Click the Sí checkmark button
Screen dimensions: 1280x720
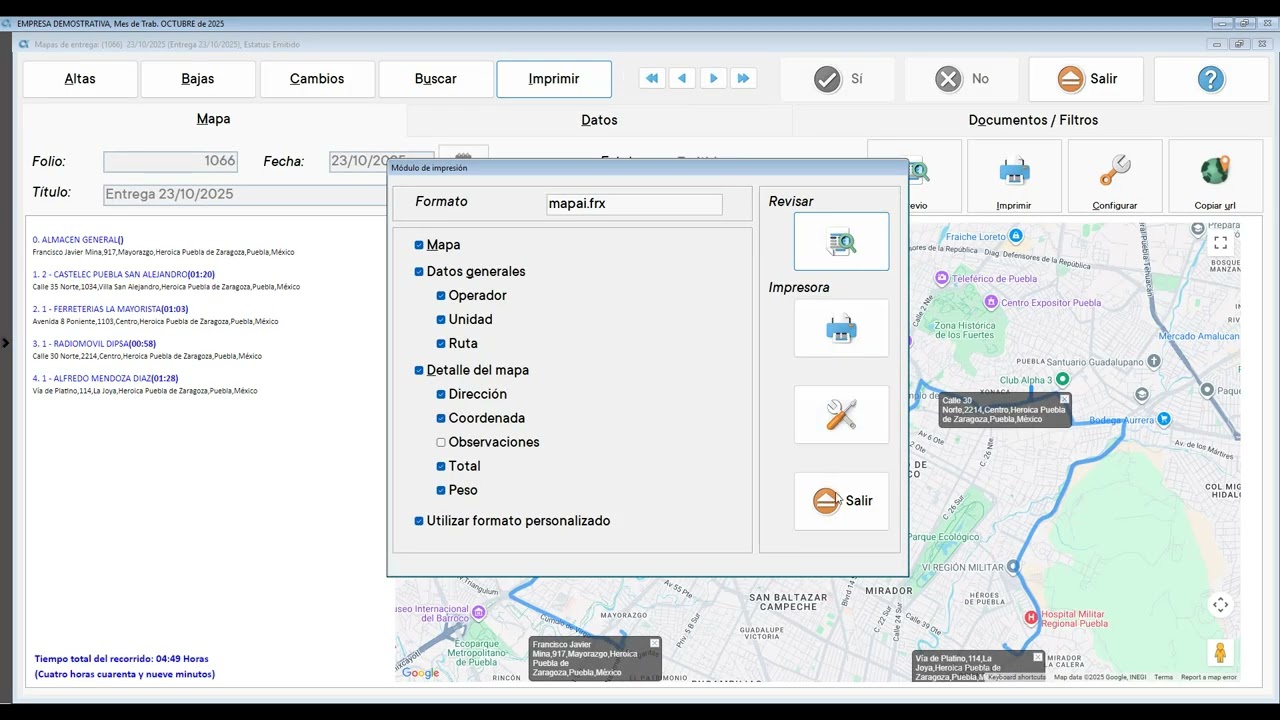pos(838,79)
